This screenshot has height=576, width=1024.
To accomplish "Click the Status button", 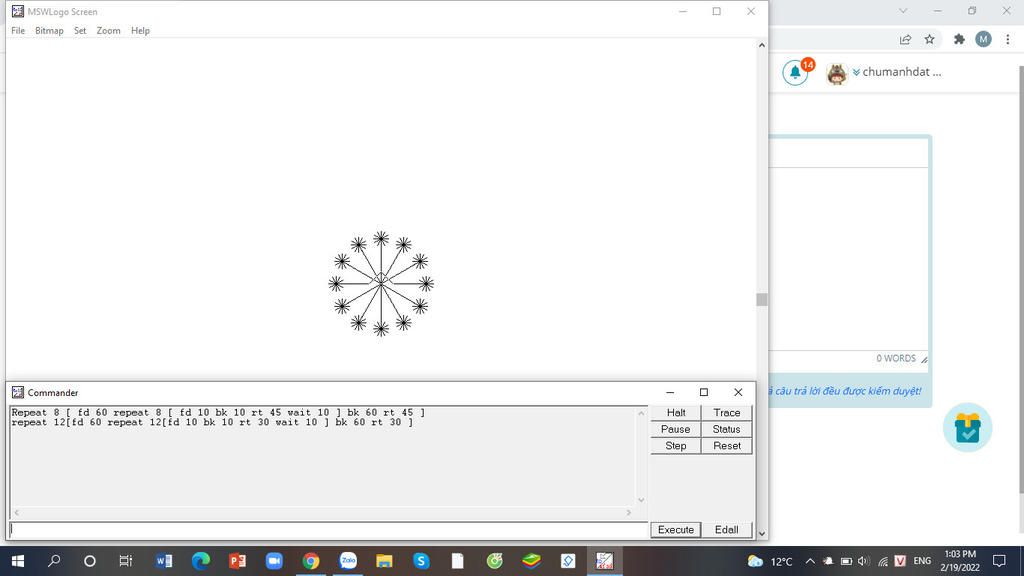I will pyautogui.click(x=726, y=429).
